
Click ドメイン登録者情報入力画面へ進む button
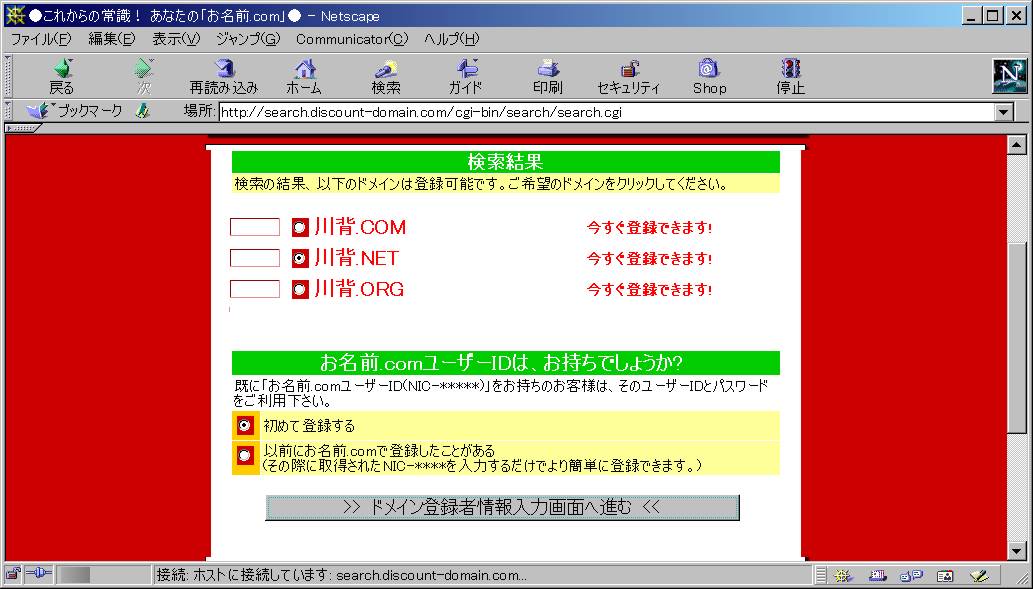click(x=502, y=507)
